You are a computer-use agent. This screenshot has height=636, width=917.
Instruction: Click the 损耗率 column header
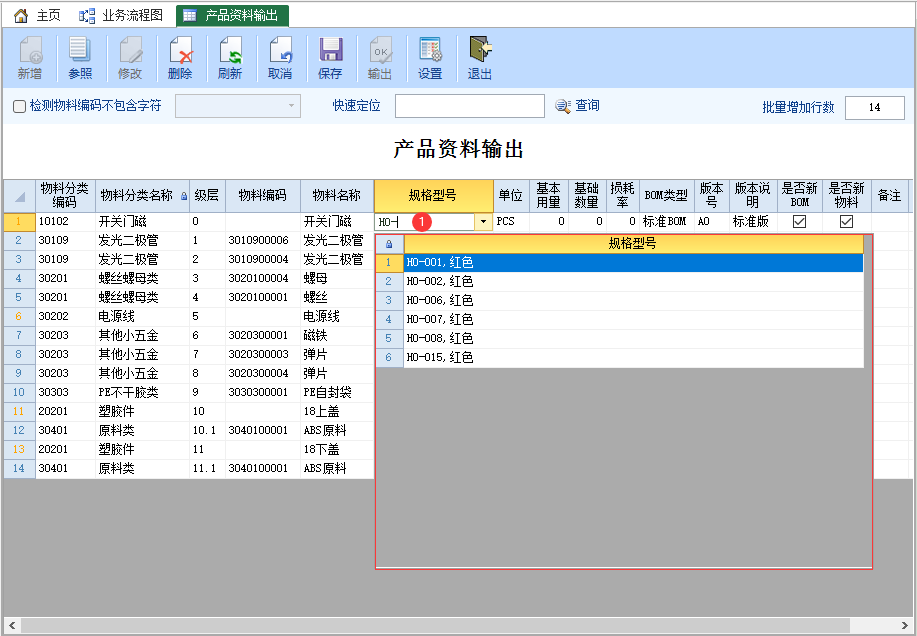pyautogui.click(x=622, y=196)
